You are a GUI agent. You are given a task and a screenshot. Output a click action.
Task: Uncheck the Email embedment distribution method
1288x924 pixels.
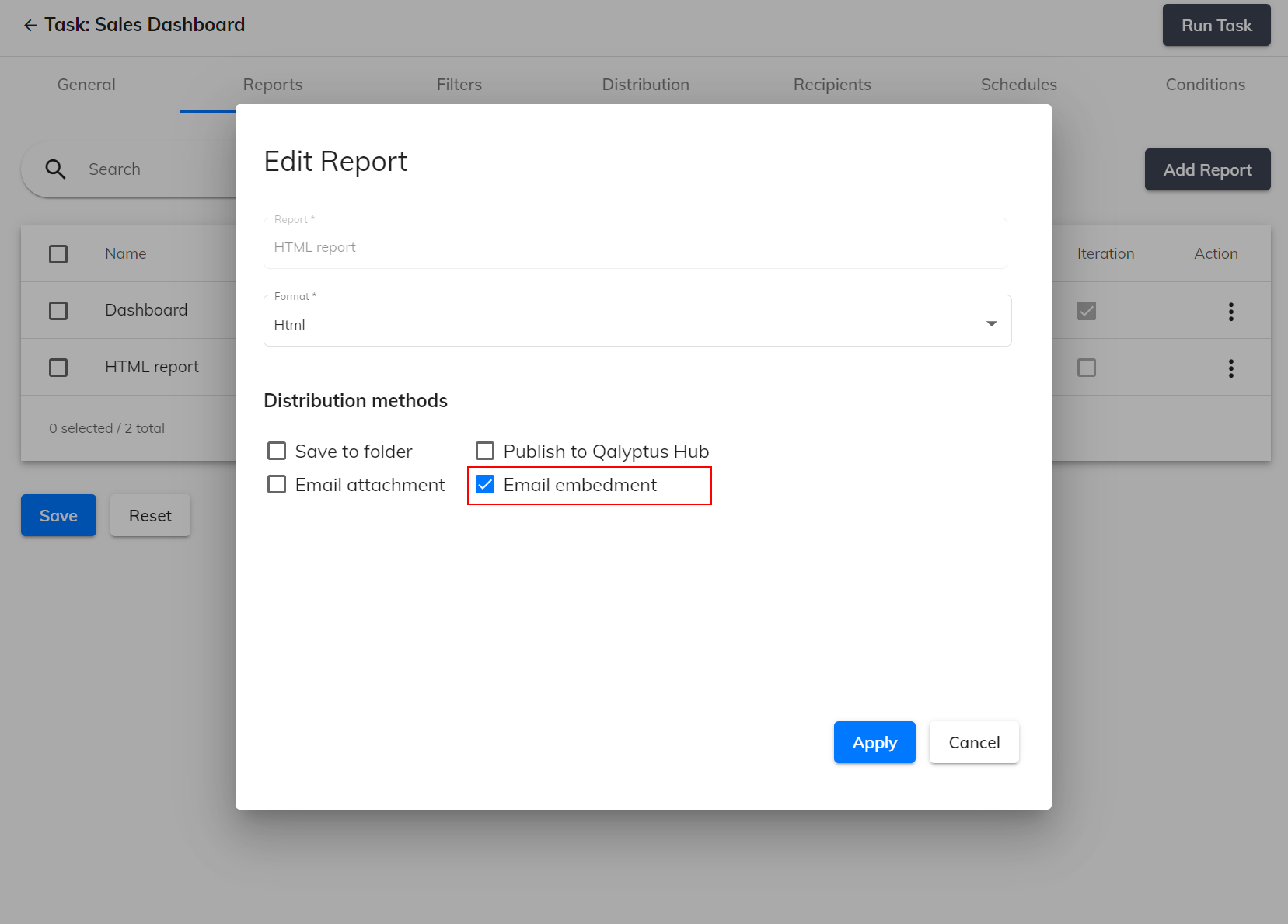point(485,484)
